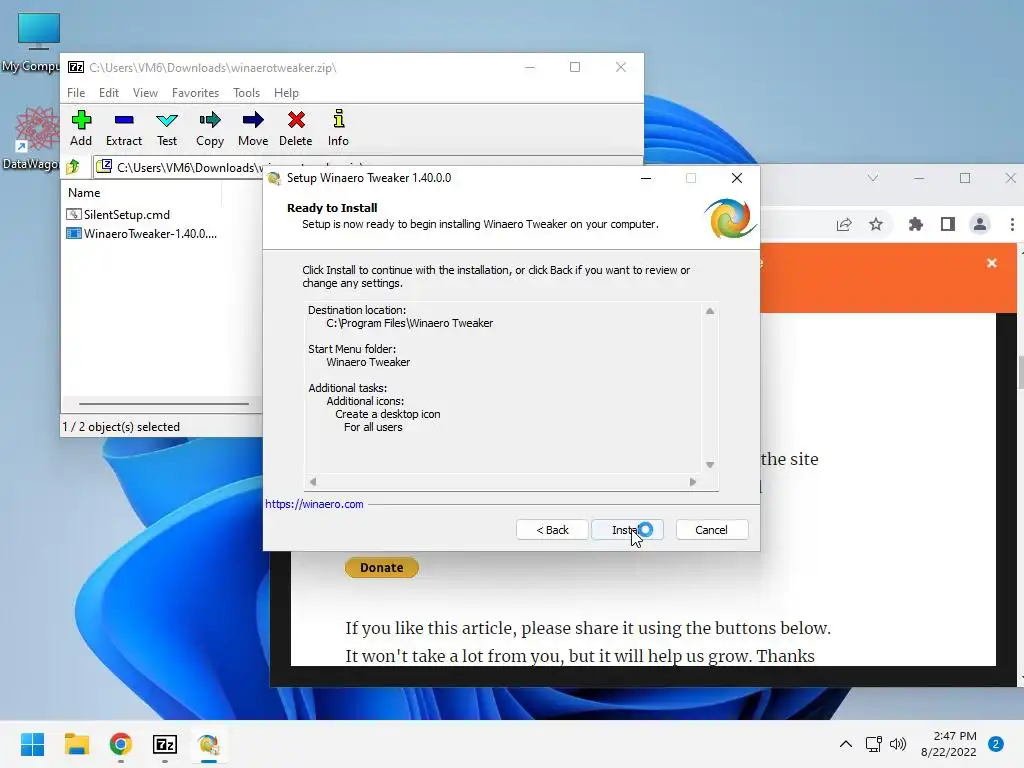The height and width of the screenshot is (768, 1024).
Task: Open the Tools menu in 7-Zip
Action: [246, 93]
